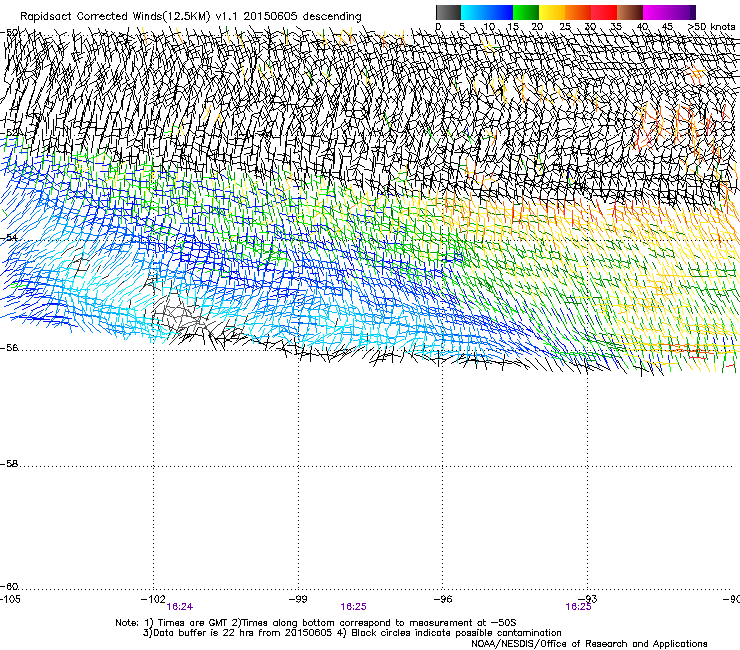740x650 pixels.
Task: Click the '-99' longitude axis label
Action: click(x=298, y=599)
